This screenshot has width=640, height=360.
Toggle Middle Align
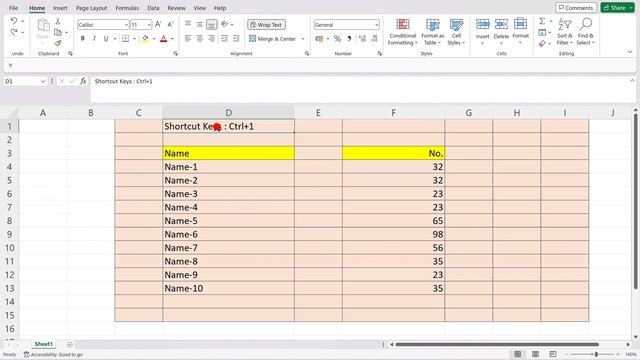200,24
